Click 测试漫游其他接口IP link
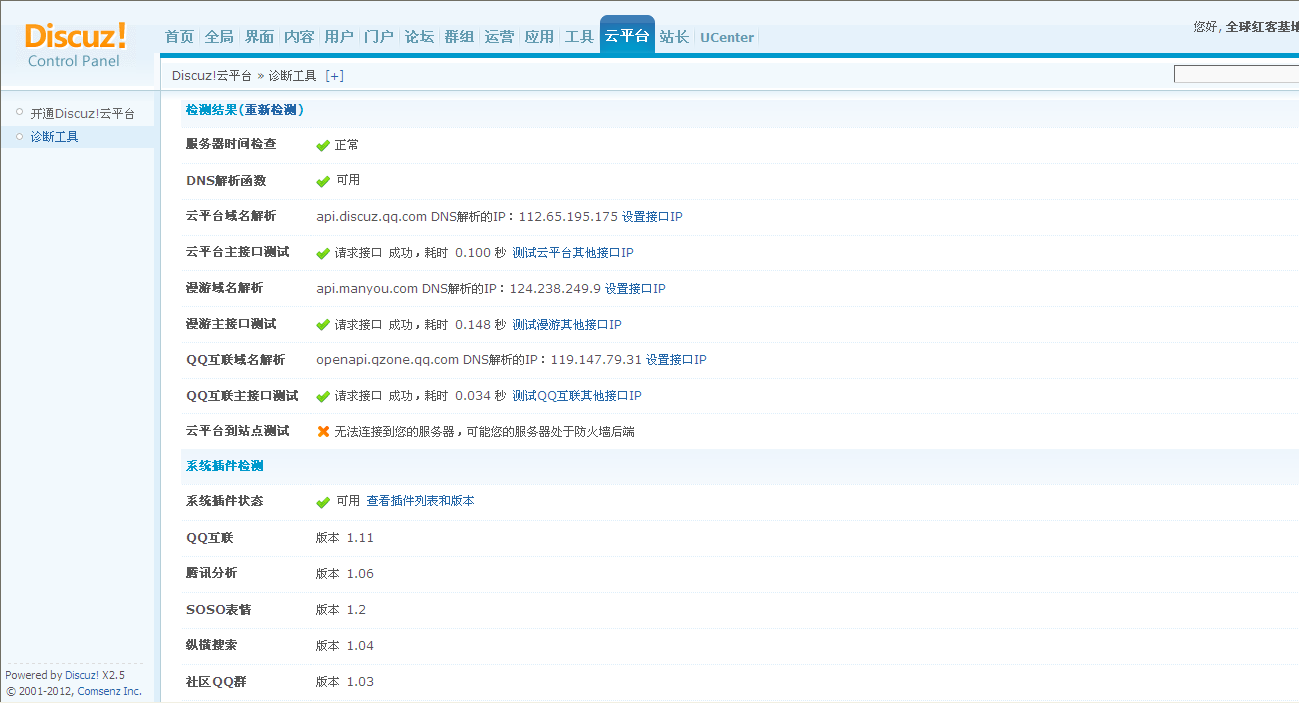1299x703 pixels. (x=567, y=324)
